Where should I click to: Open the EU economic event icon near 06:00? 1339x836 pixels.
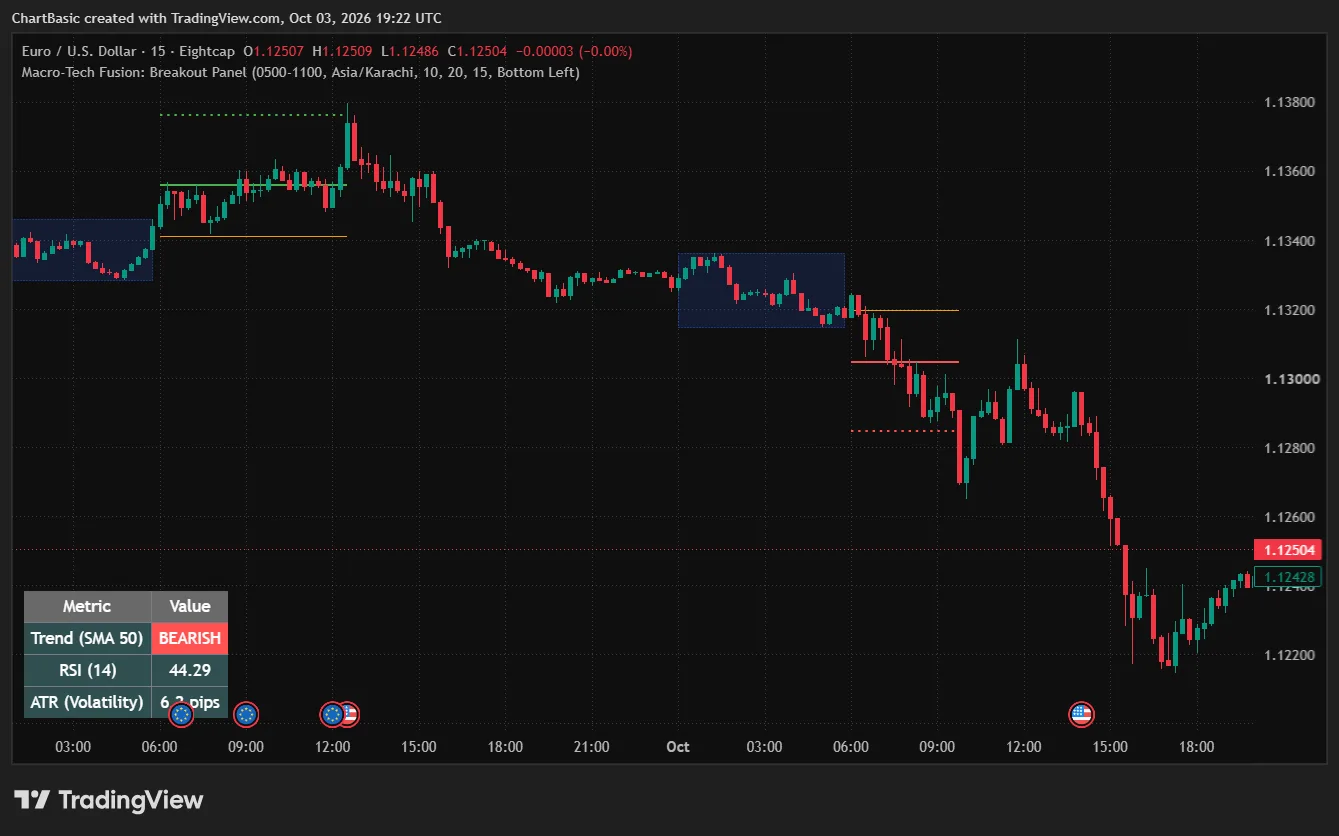coord(181,714)
